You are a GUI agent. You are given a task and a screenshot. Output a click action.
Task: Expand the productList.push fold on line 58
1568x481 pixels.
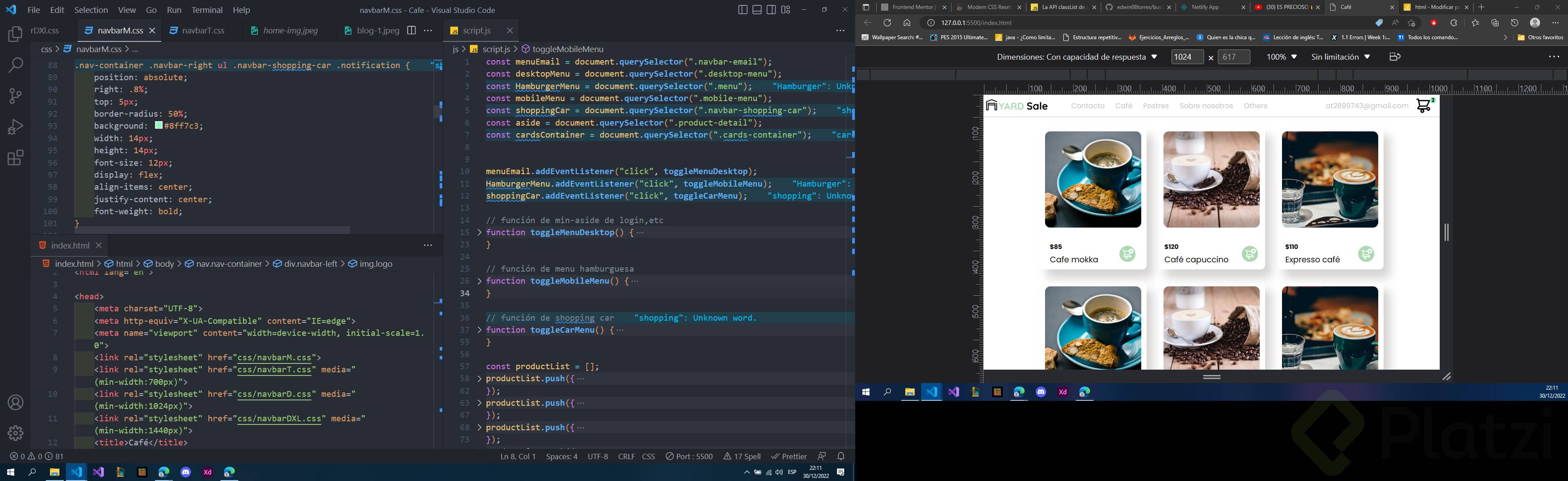coord(480,379)
